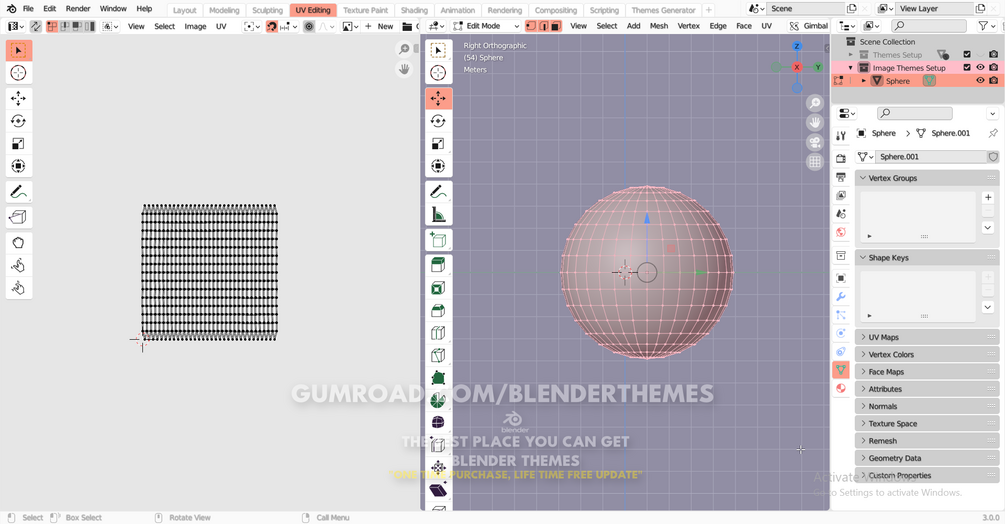
Task: Collapse the Shape Keys panel
Action: coord(927,258)
